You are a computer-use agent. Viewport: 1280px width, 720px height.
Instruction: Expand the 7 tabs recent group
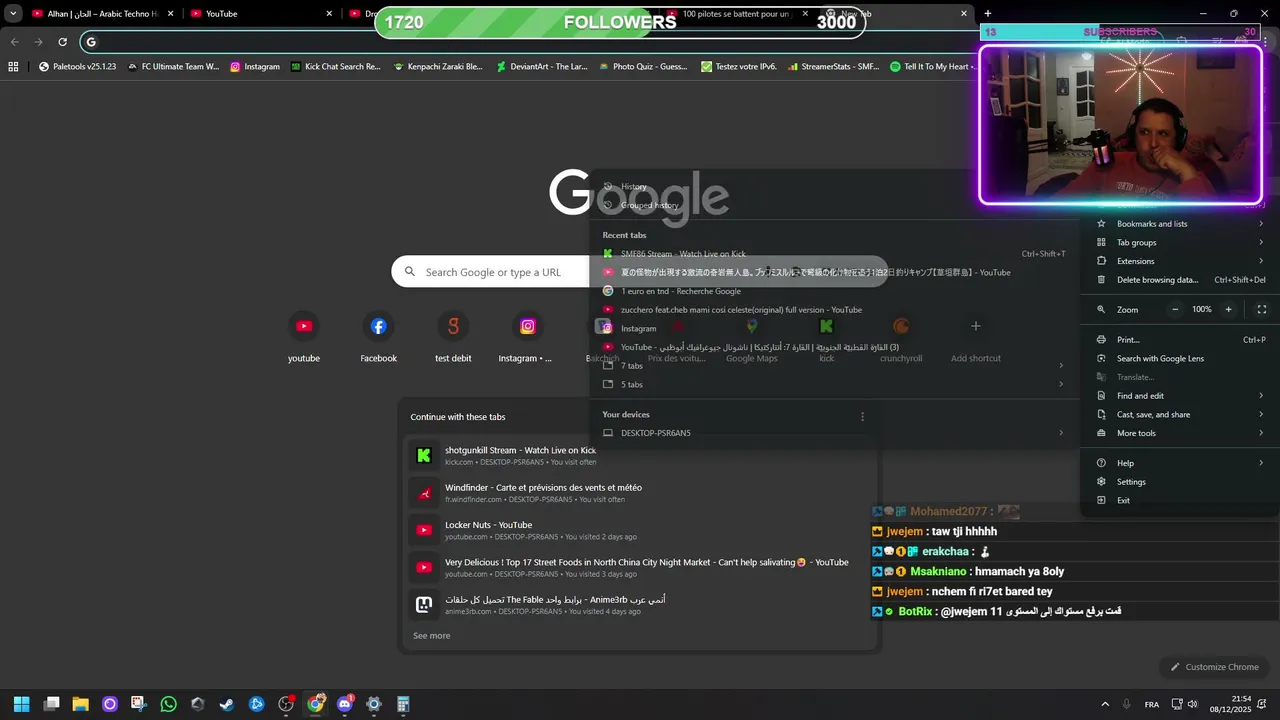tap(833, 366)
